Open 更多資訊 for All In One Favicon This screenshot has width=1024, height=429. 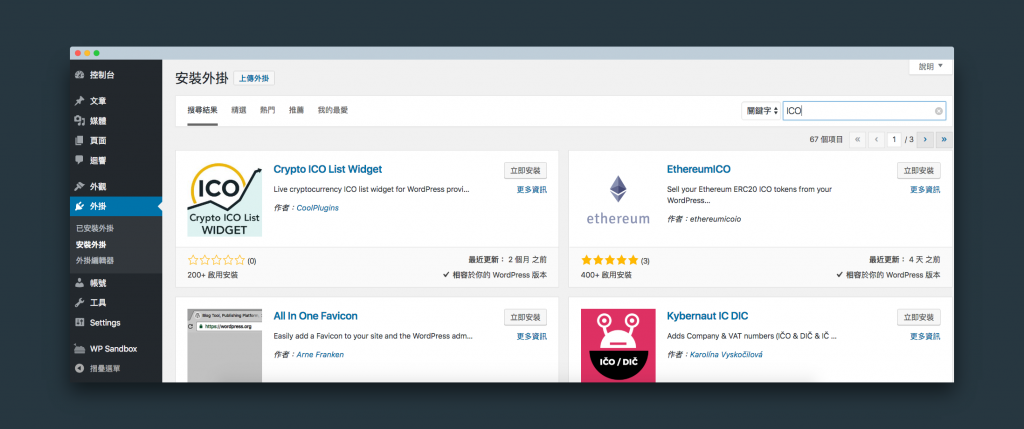tap(532, 337)
